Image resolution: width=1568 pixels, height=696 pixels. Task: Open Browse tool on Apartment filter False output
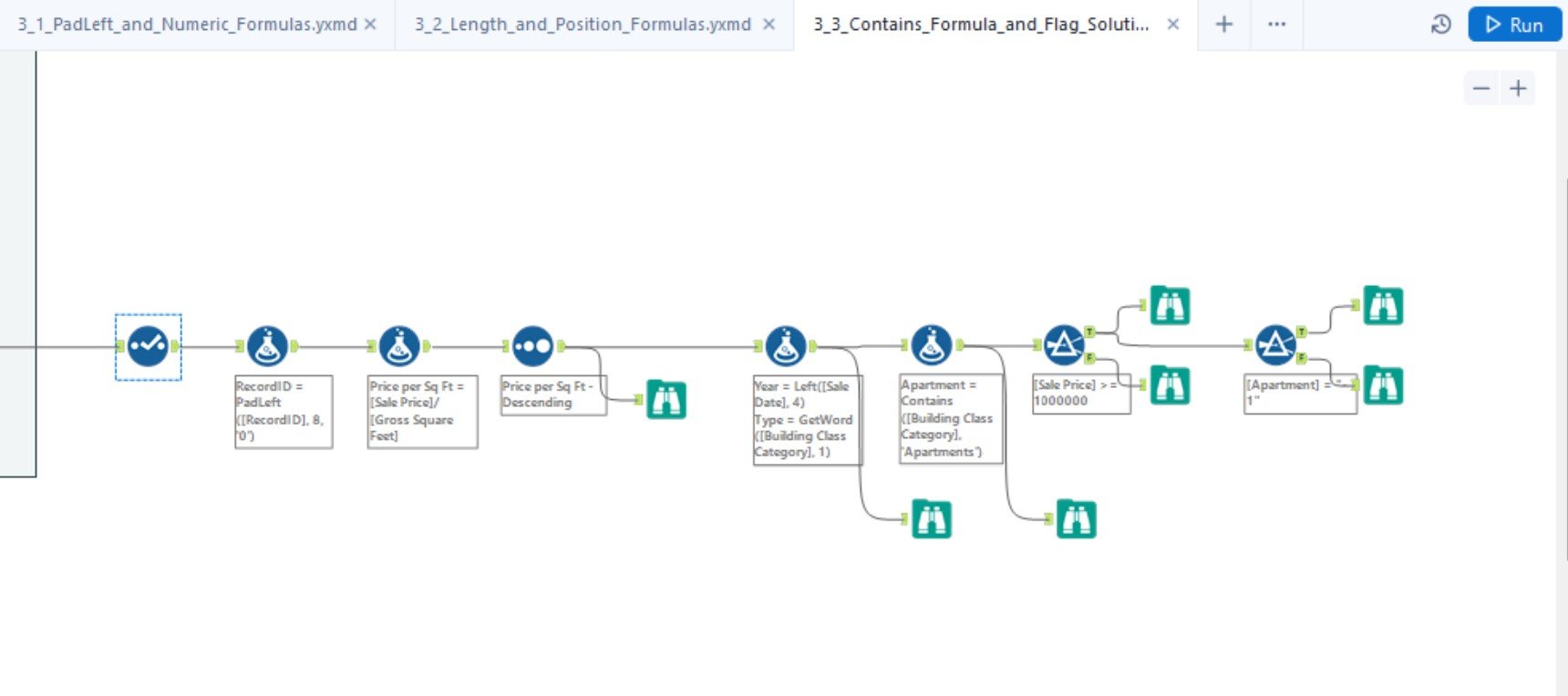click(1383, 385)
